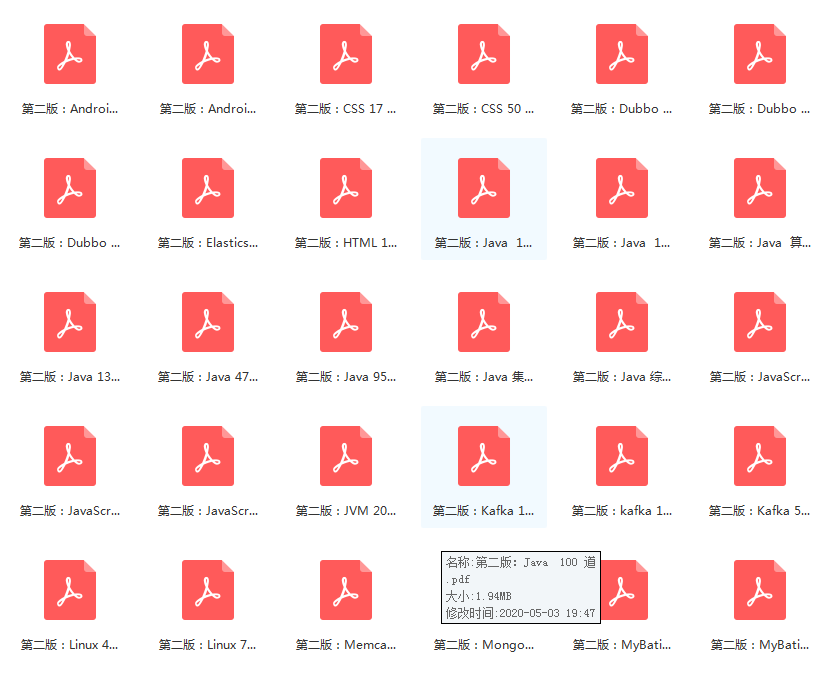Select the 第二版：Linux 4... file name
The width and height of the screenshot is (831, 680).
(69, 645)
